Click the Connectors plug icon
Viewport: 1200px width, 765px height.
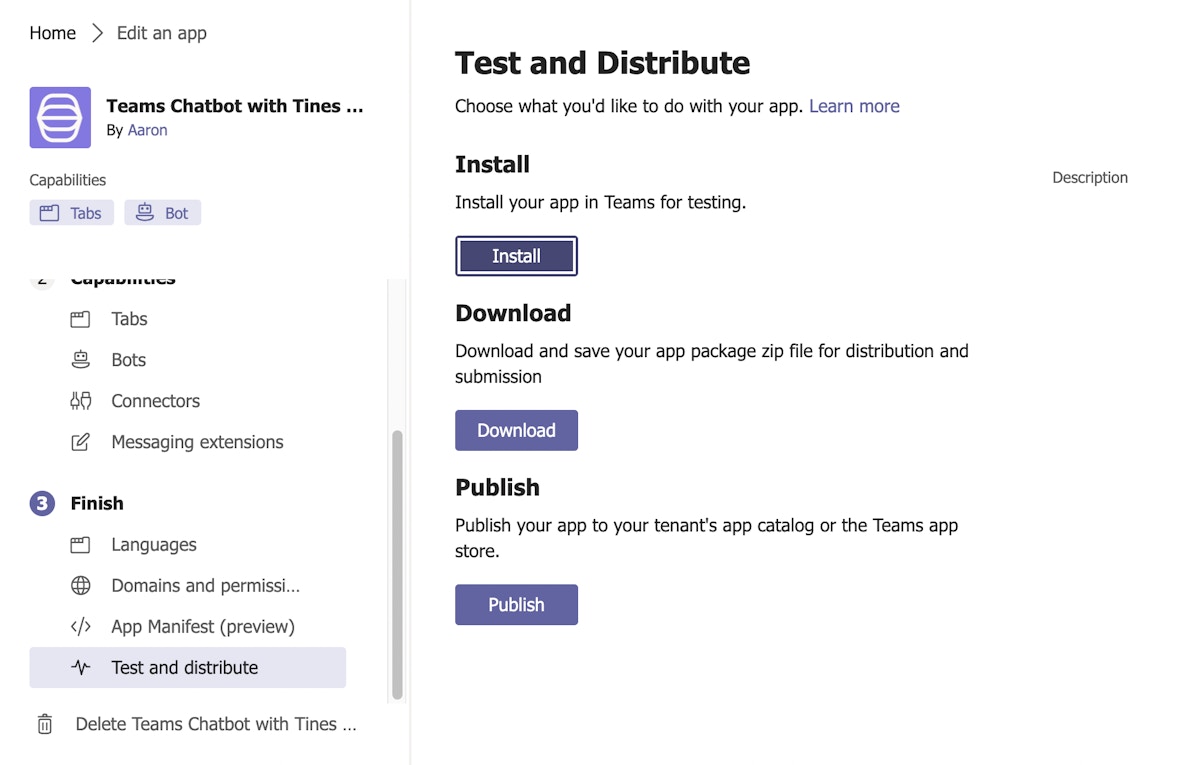point(81,401)
